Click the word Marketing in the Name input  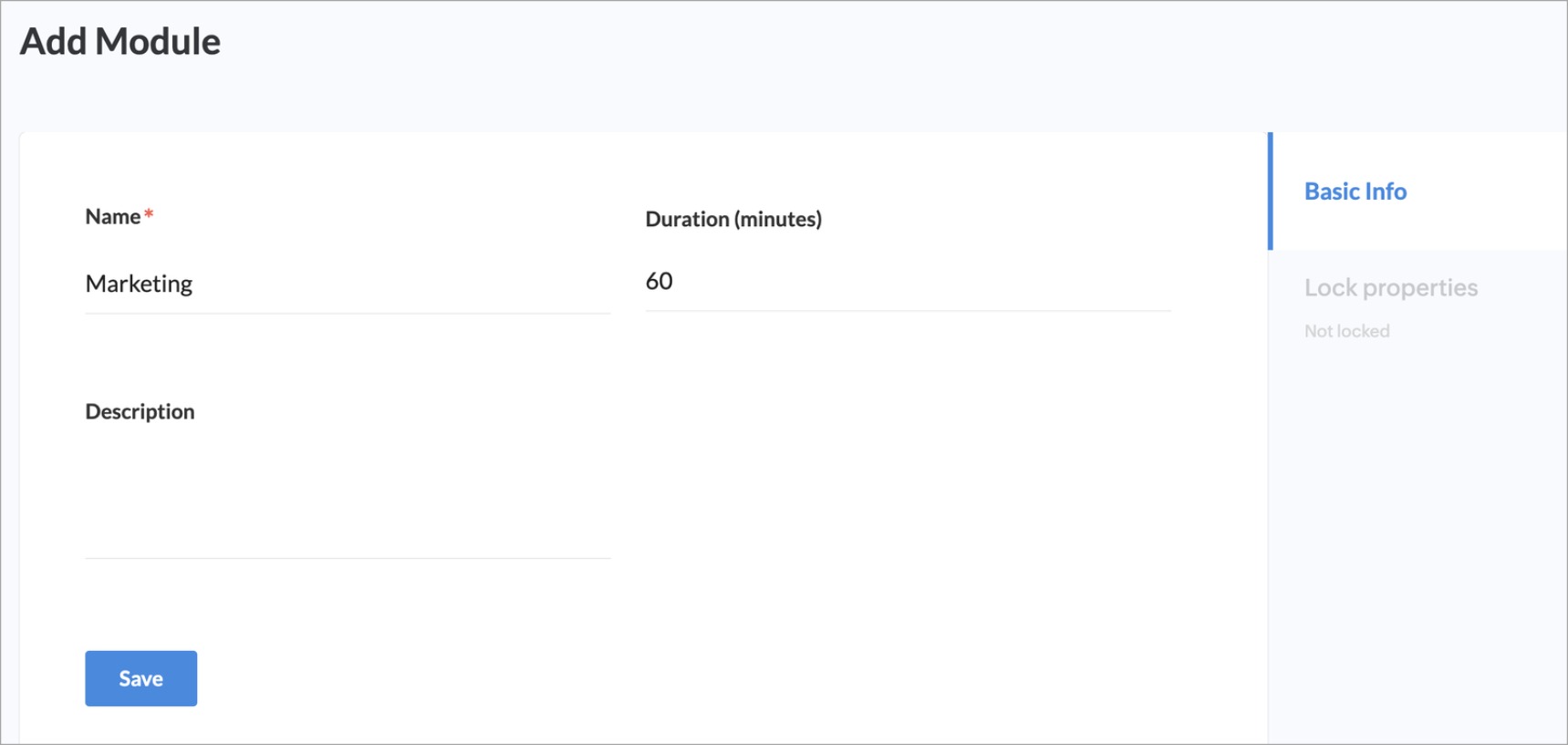[x=139, y=284]
